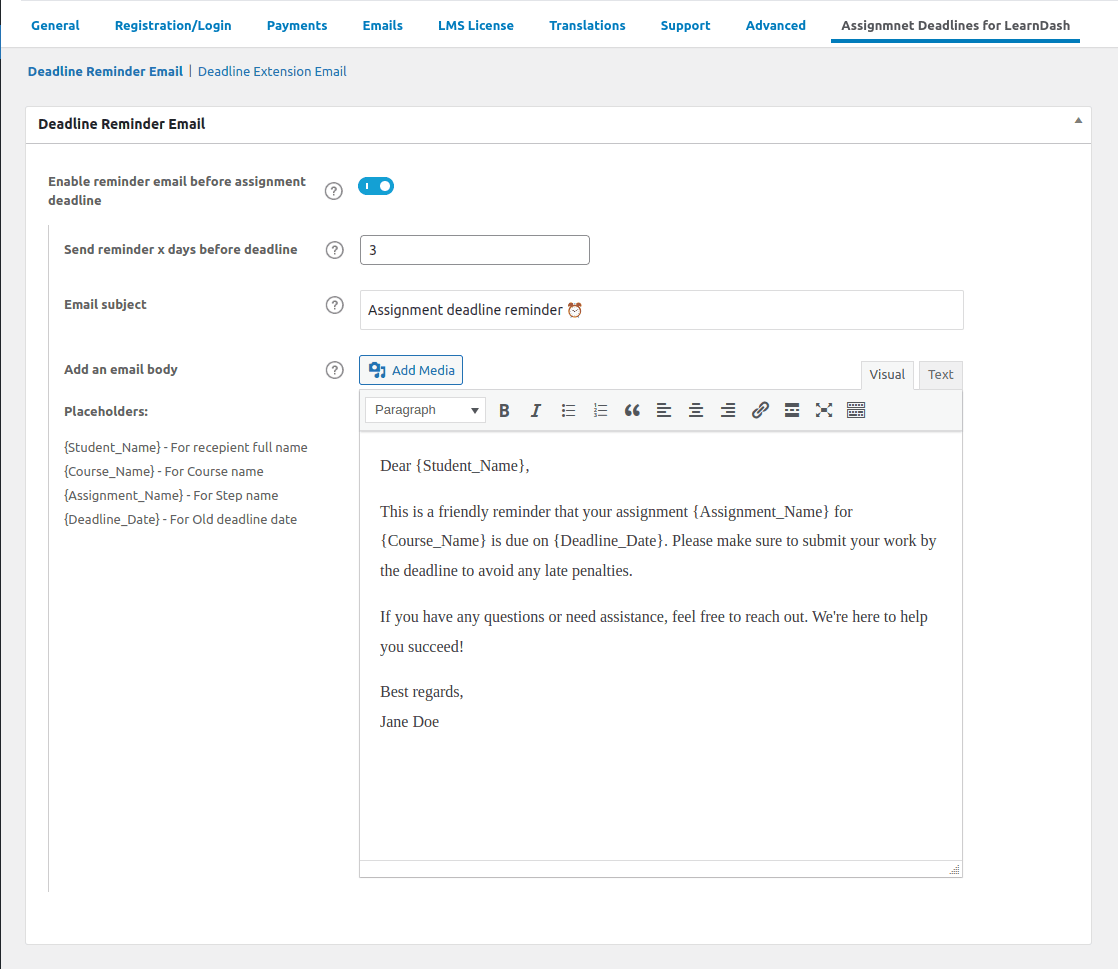Open the Paragraph format dropdown
Image resolution: width=1118 pixels, height=969 pixels.
coord(425,410)
